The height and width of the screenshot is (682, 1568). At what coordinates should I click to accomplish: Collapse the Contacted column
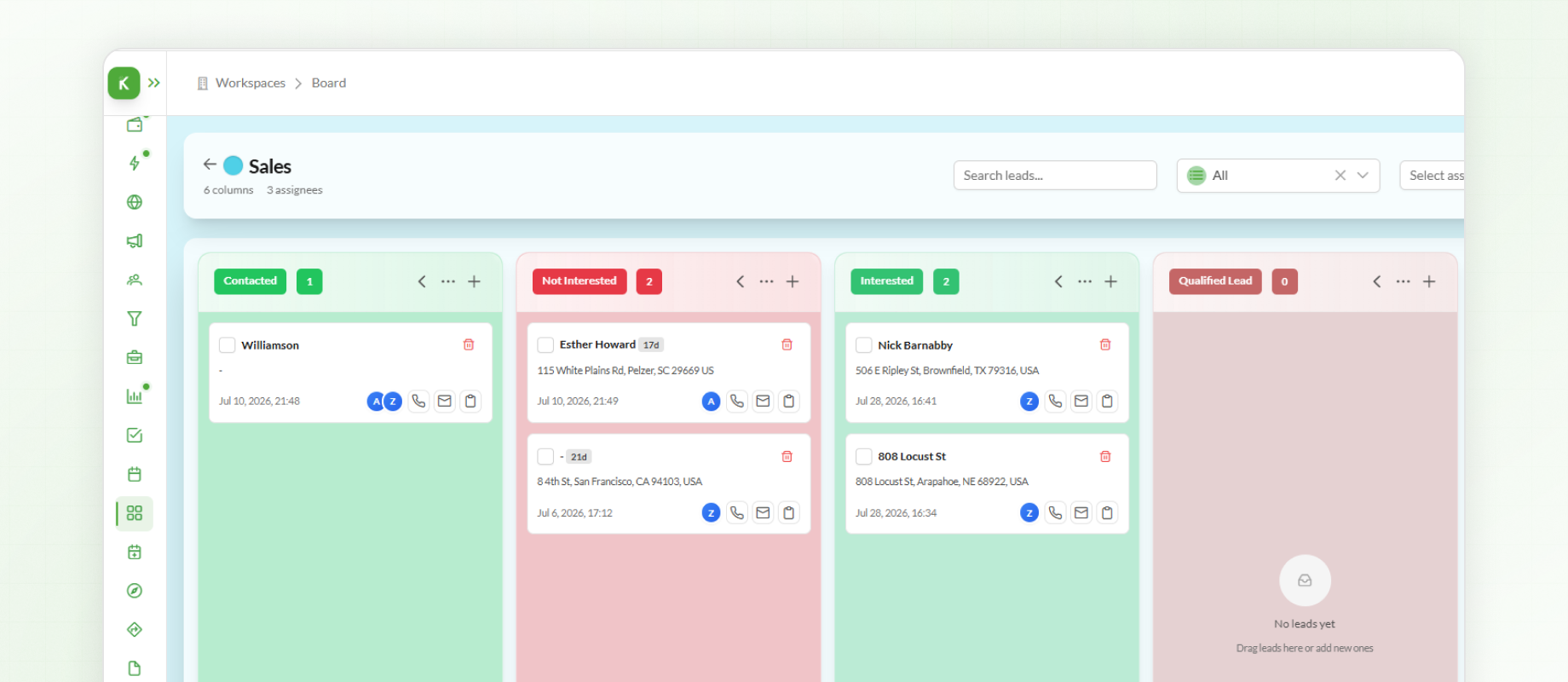tap(422, 281)
